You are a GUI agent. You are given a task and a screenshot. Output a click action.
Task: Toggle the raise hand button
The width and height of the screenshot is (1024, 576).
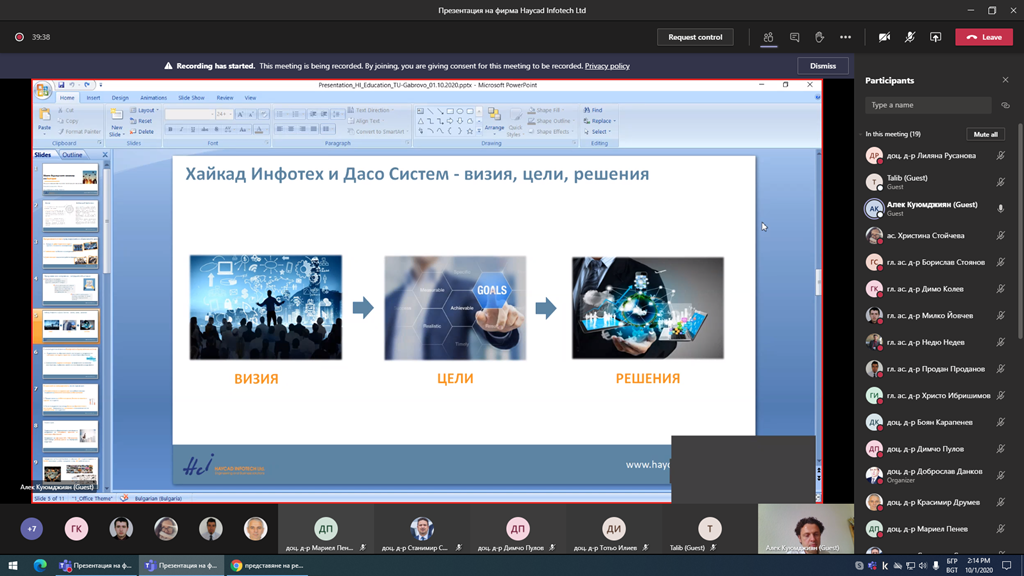(x=819, y=37)
